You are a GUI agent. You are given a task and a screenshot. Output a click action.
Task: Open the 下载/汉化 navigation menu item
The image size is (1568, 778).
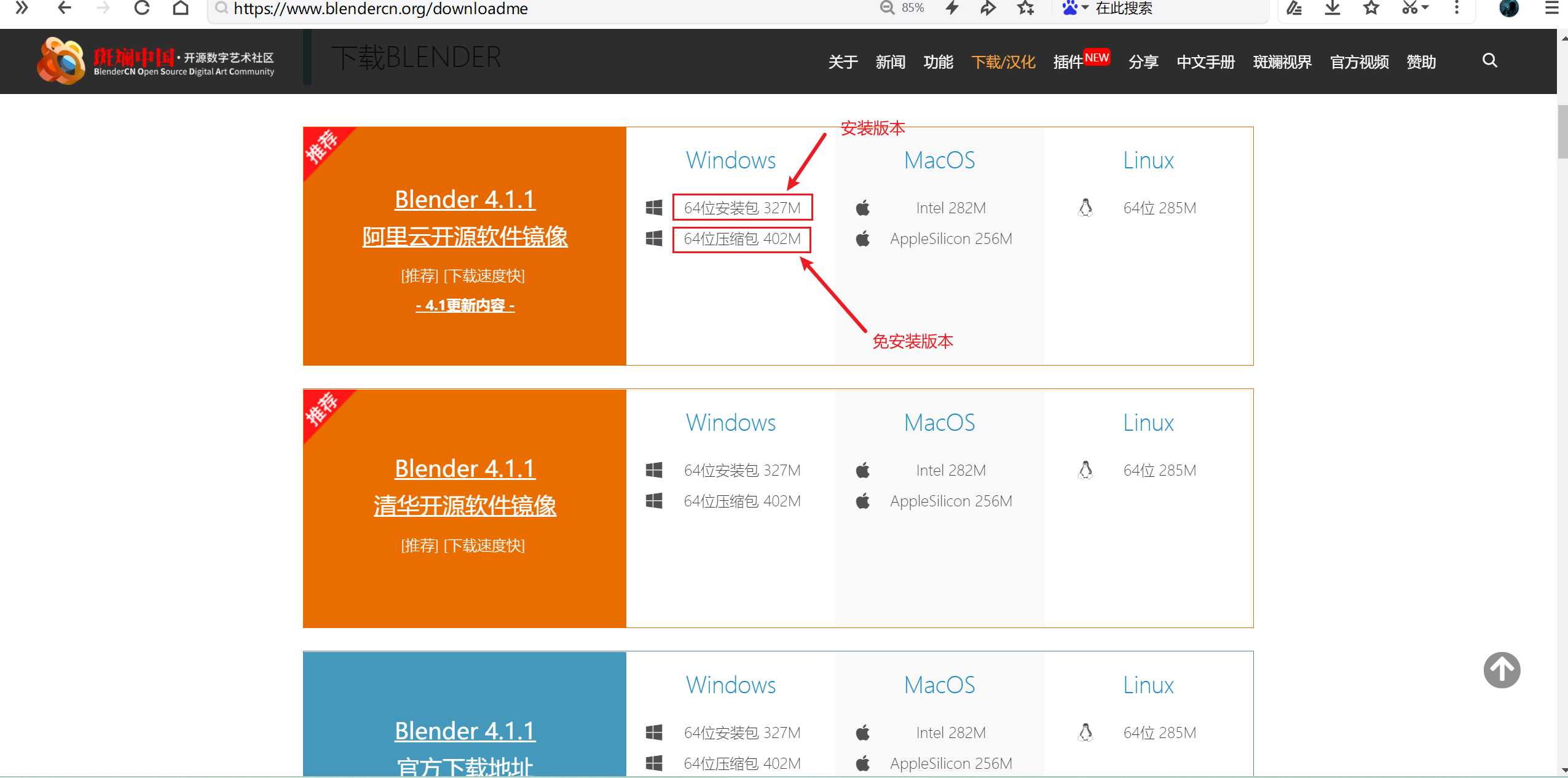point(1003,62)
